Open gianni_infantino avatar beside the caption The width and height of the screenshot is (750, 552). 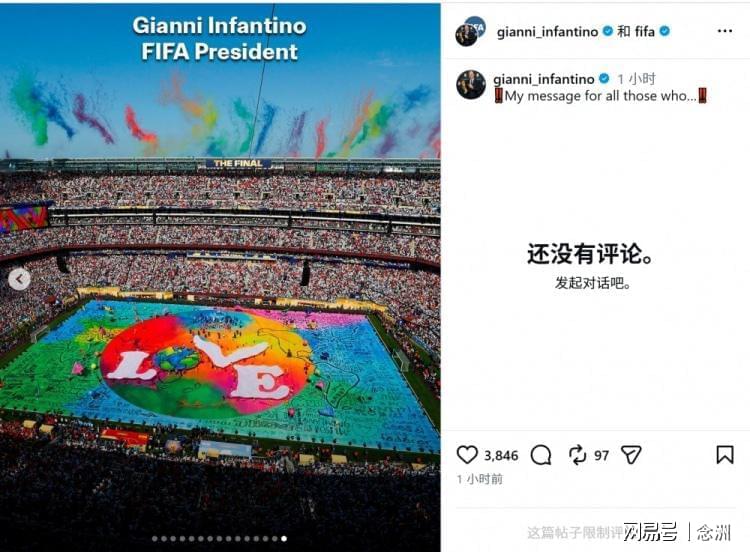(x=471, y=85)
